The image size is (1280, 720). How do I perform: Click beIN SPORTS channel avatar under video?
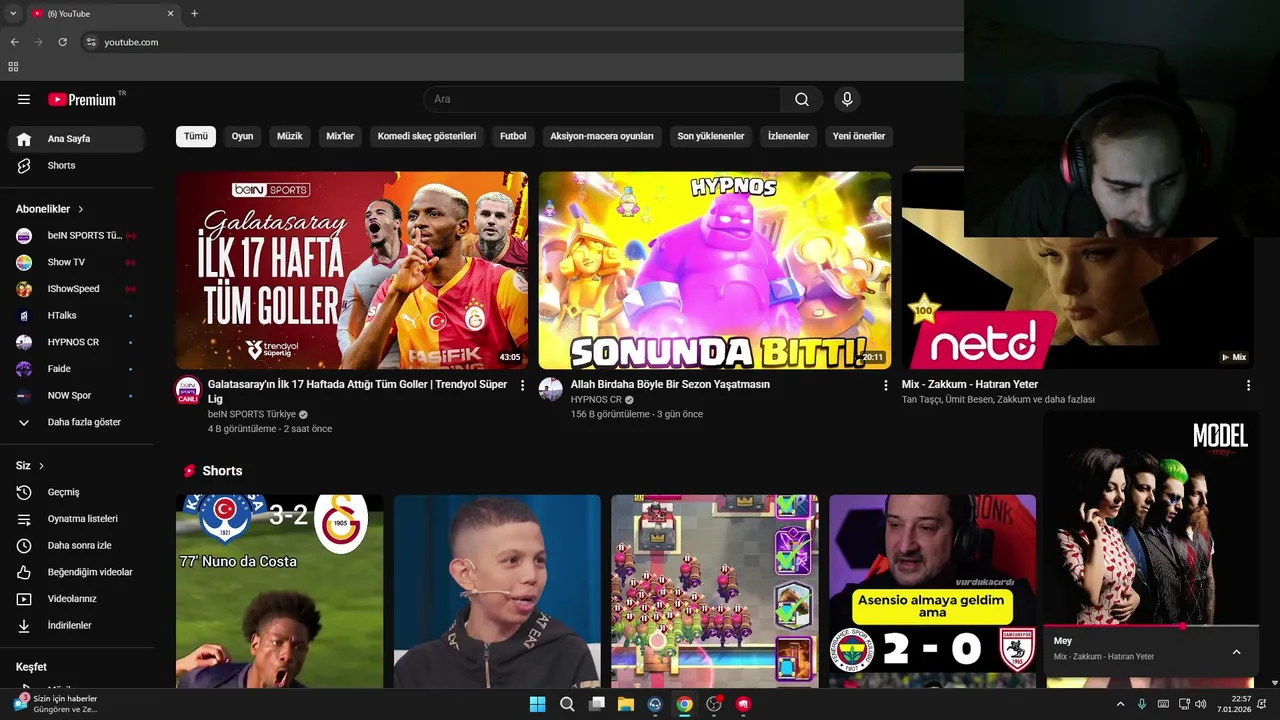pyautogui.click(x=188, y=390)
